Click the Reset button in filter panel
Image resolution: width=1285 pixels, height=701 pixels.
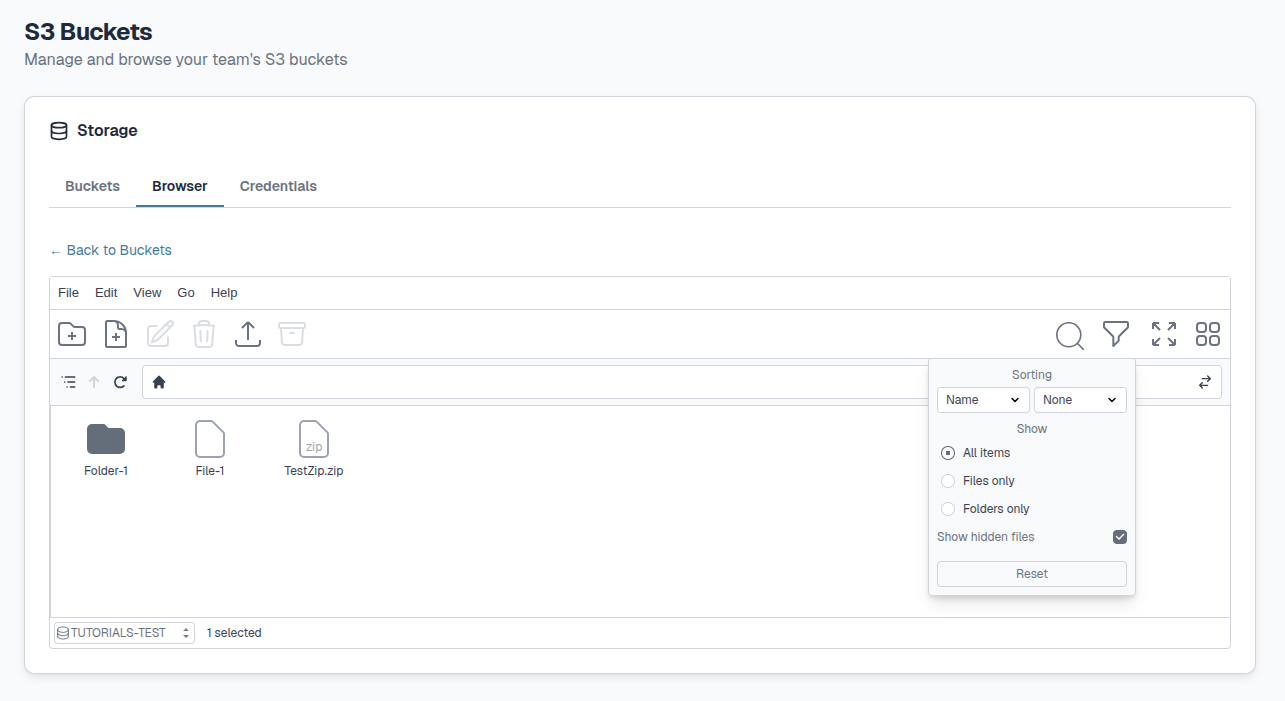(x=1031, y=574)
